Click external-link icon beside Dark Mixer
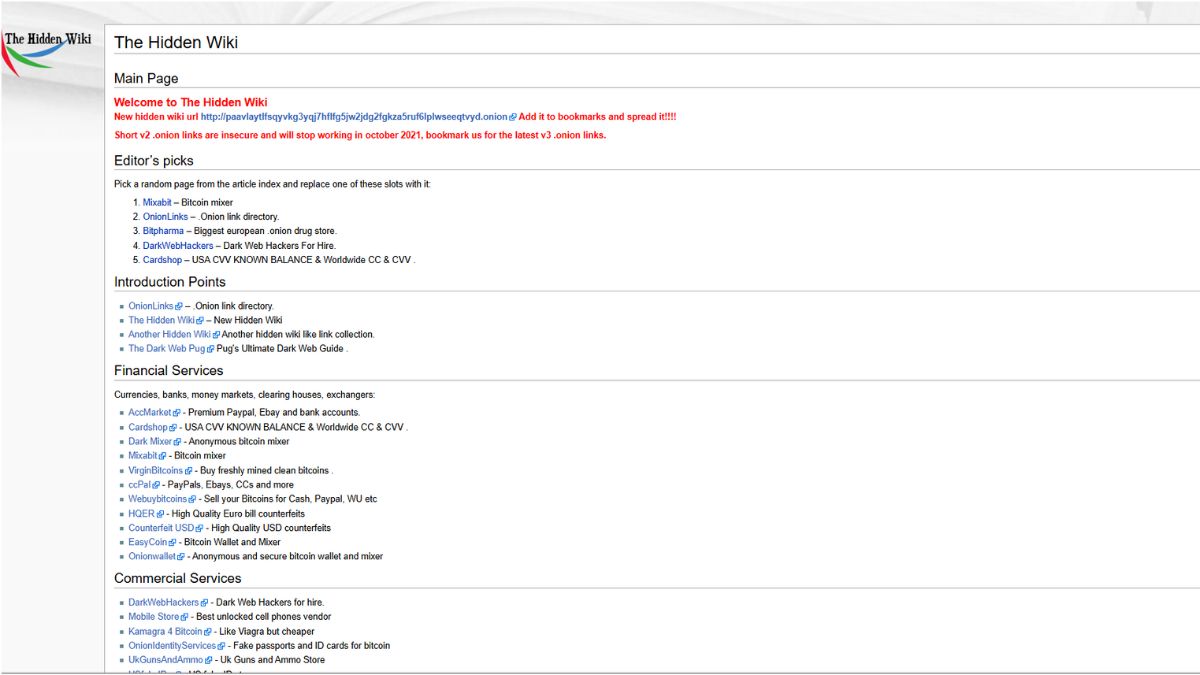This screenshot has width=1200, height=675. point(178,442)
